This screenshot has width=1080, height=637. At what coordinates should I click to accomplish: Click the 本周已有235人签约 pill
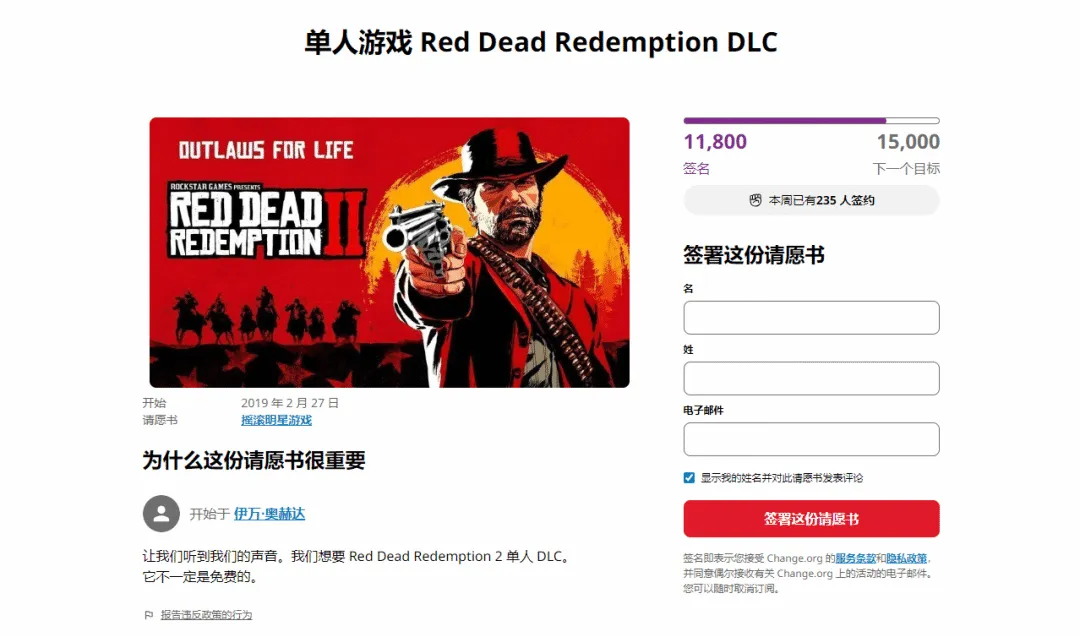tap(811, 200)
